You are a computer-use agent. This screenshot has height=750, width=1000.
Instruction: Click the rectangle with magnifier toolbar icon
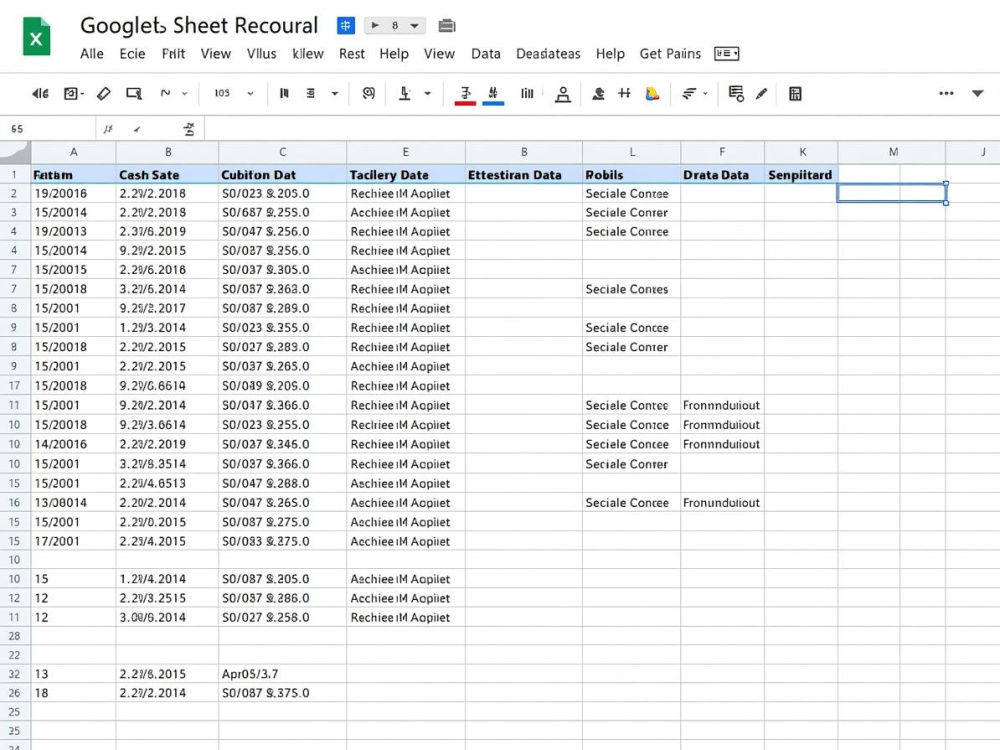[x=134, y=94]
